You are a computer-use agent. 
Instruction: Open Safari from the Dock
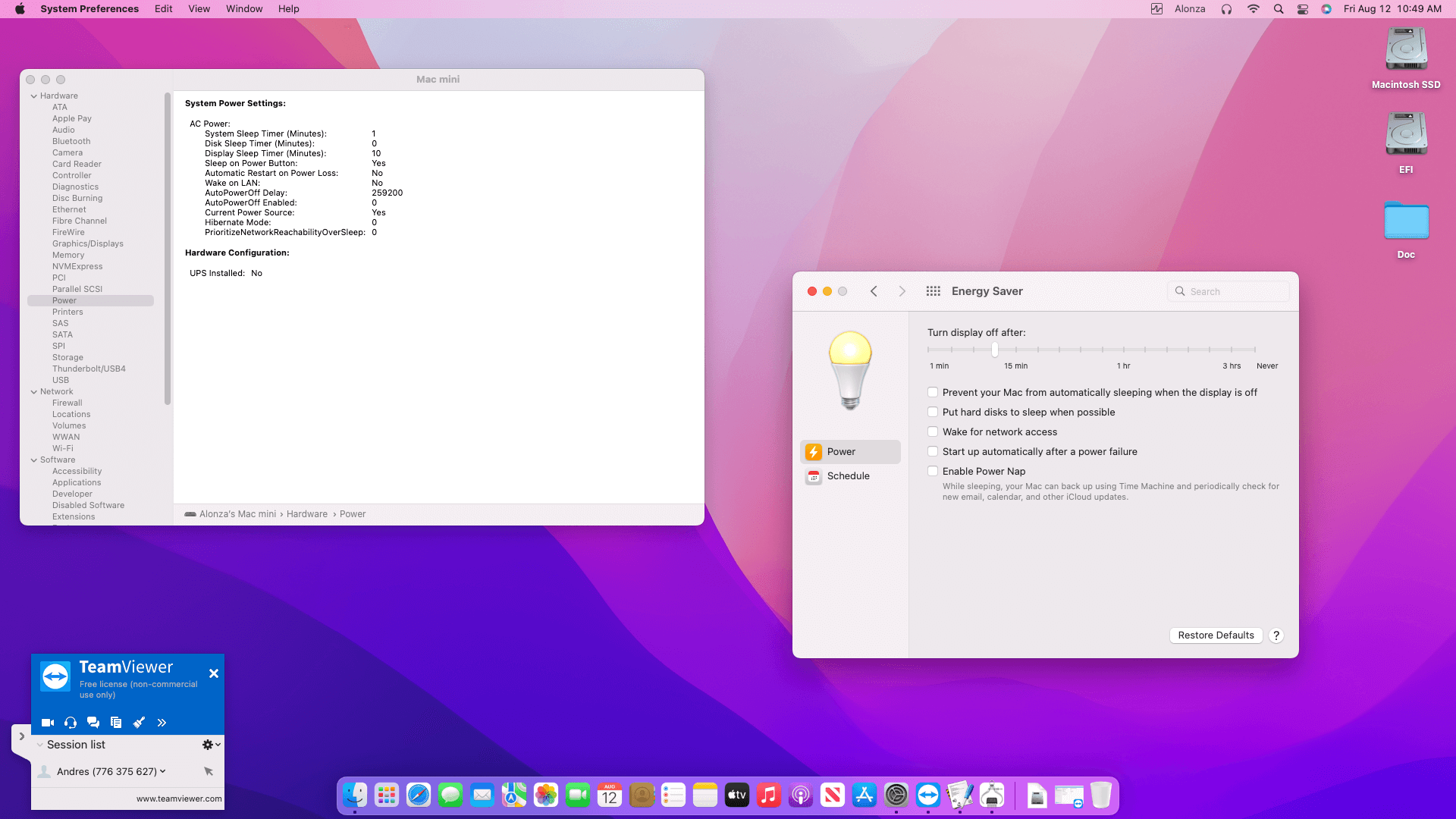418,795
